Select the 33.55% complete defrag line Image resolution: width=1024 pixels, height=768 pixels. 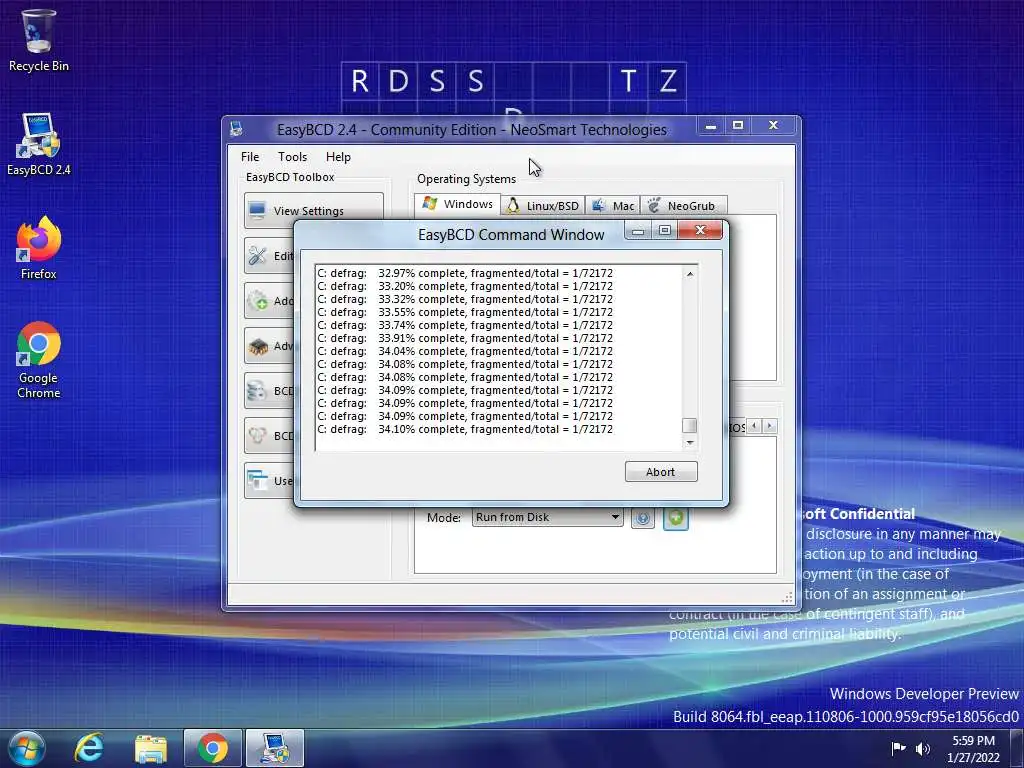pyautogui.click(x=465, y=312)
